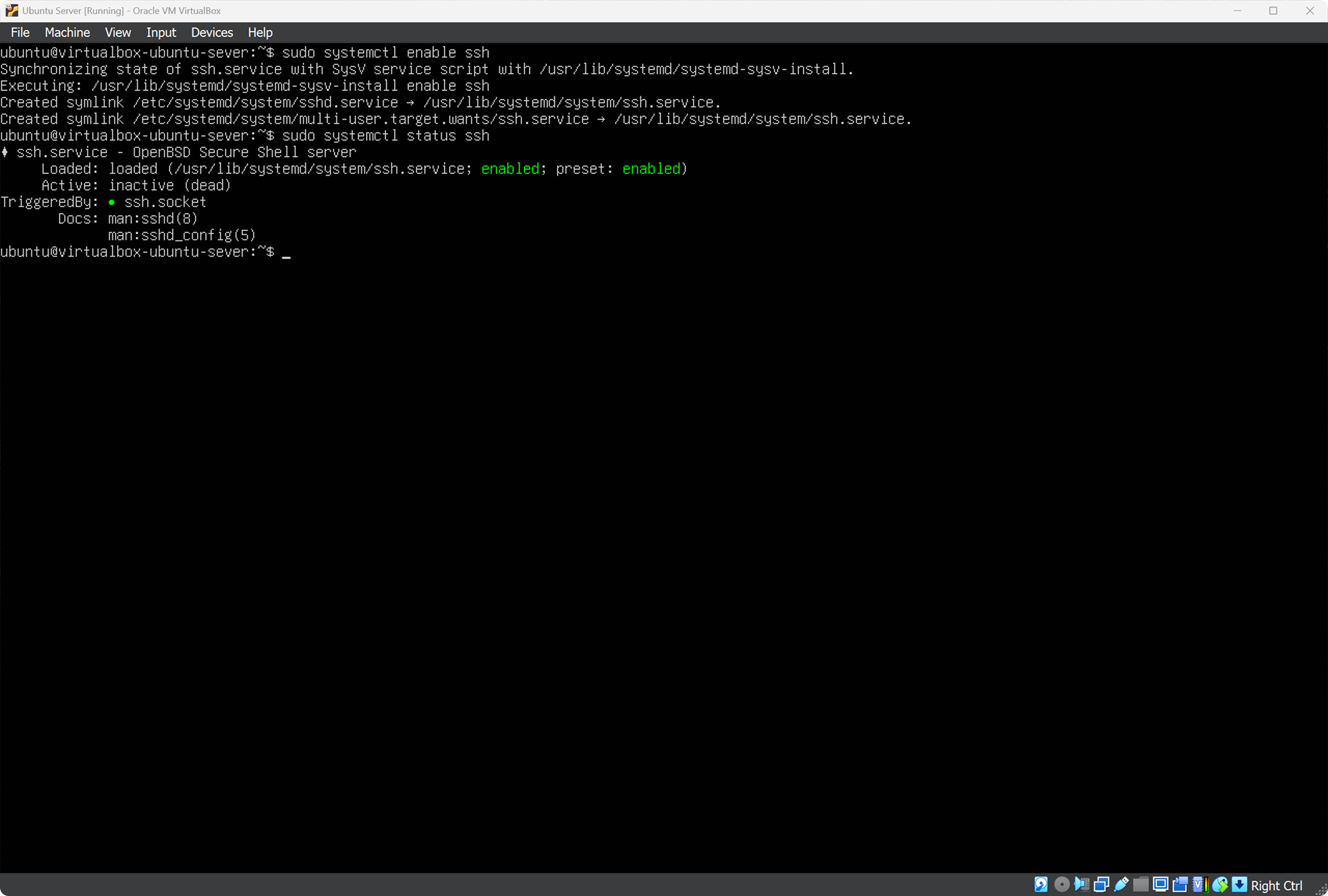The image size is (1328, 896).
Task: Click the hard disk activity icon
Action: (x=1041, y=885)
